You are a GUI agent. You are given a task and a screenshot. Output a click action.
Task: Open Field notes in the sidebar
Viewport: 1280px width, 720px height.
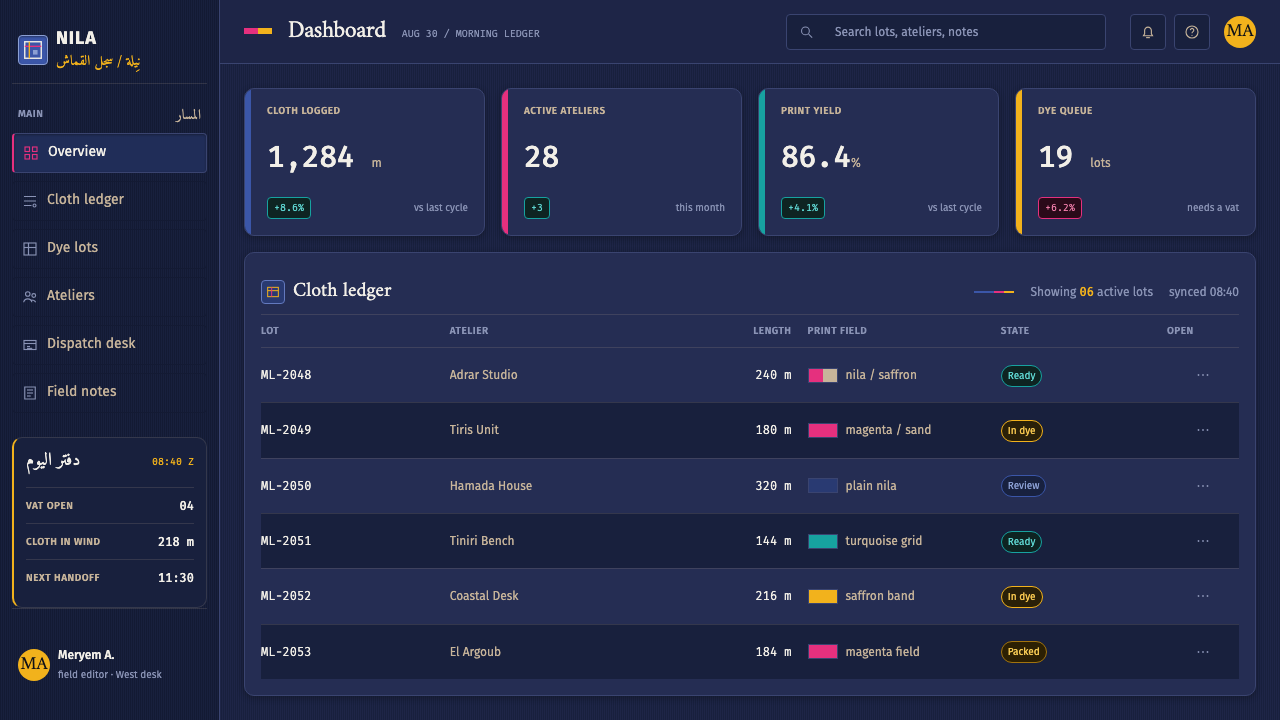coord(110,392)
